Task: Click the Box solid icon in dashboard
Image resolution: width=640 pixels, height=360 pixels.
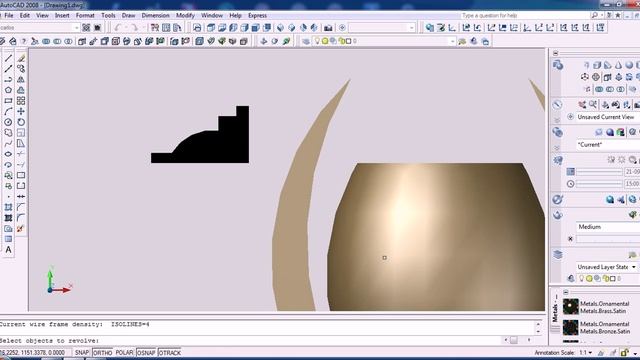Action: coord(597,65)
